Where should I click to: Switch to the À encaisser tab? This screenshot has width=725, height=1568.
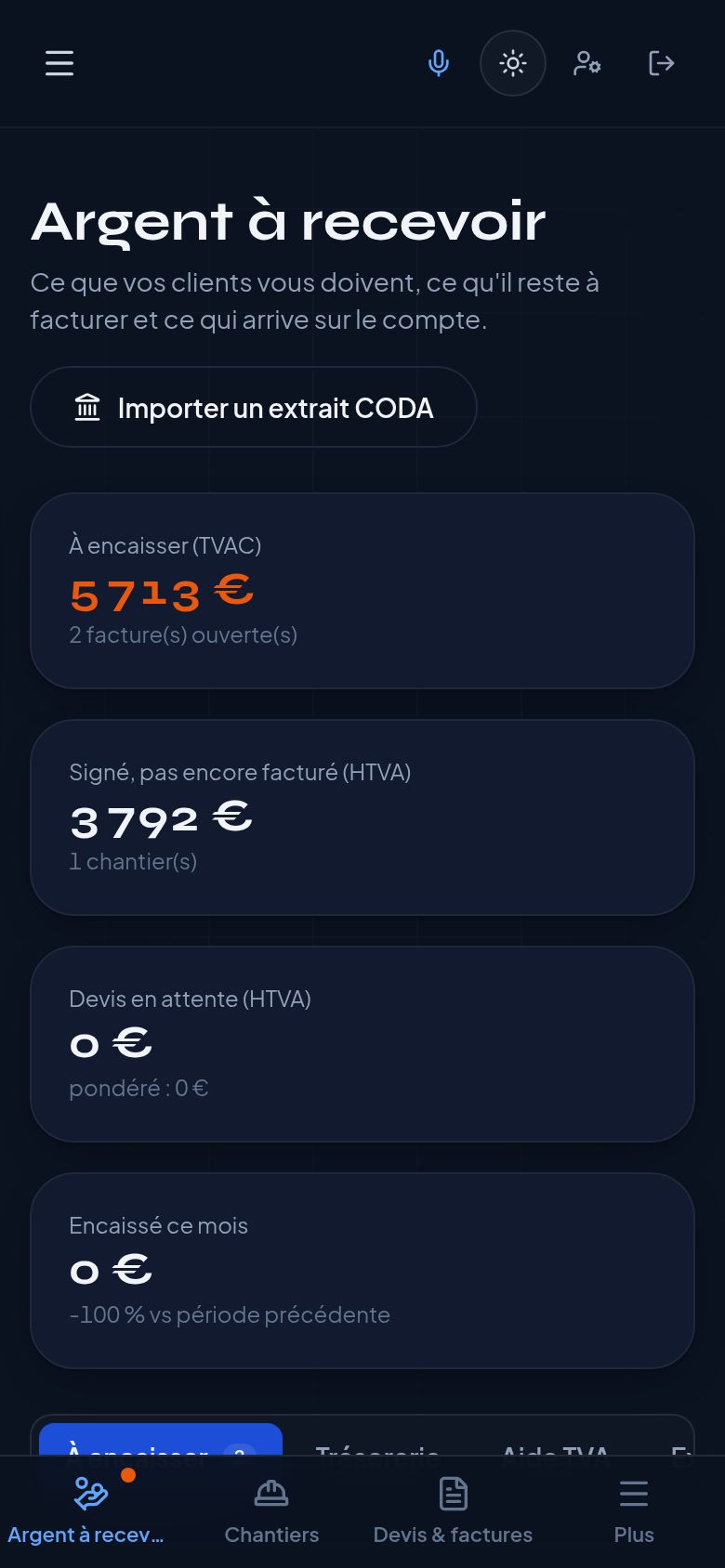(161, 1440)
